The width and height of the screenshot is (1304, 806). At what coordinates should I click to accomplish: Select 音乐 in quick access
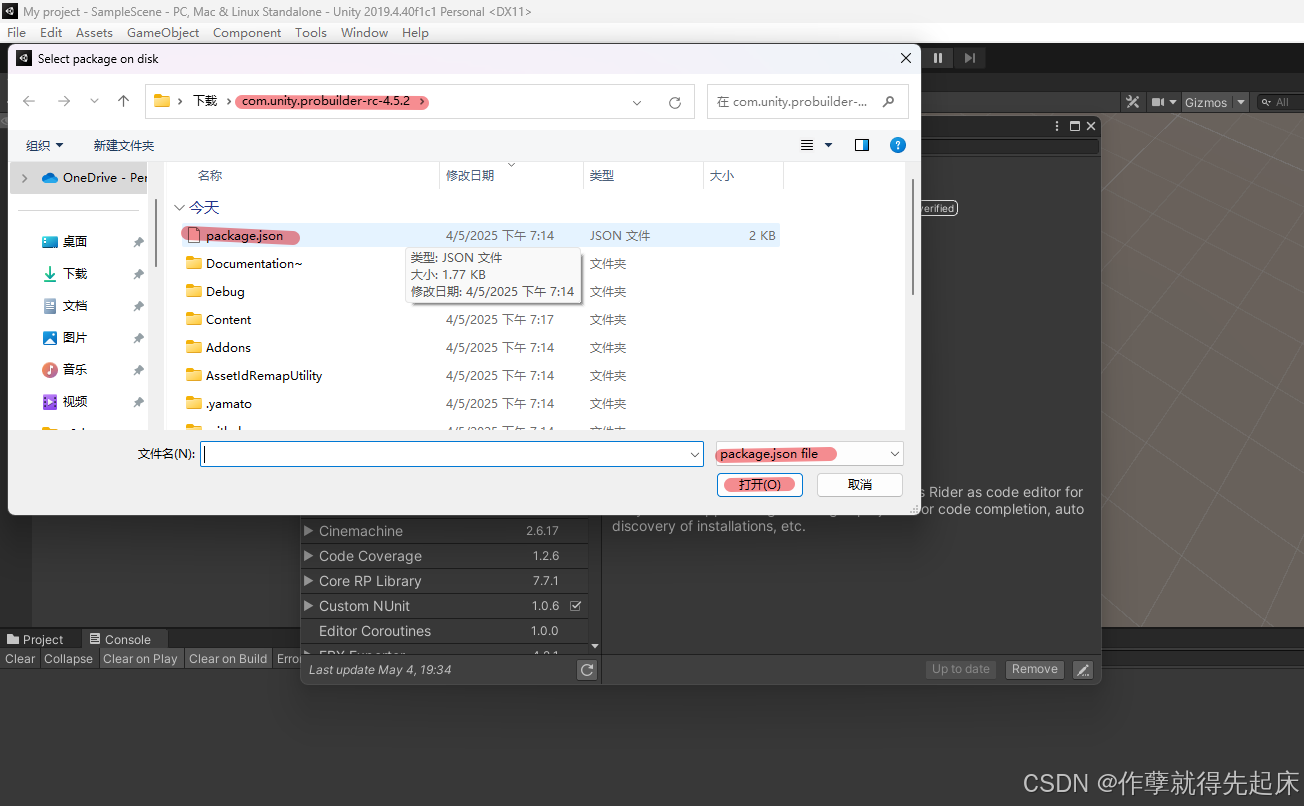[75, 370]
